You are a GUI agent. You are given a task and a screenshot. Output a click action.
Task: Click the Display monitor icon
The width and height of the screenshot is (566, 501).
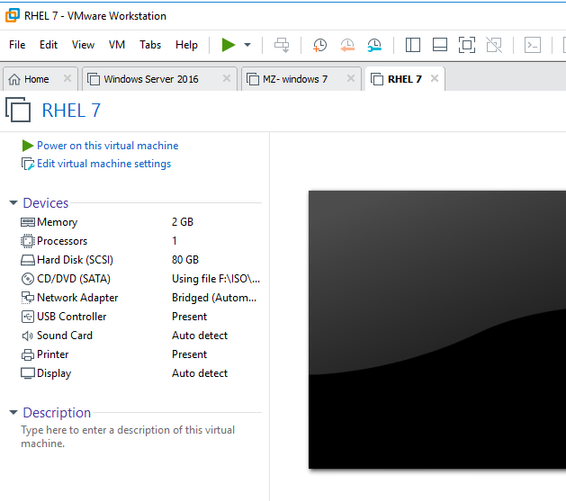(x=28, y=373)
